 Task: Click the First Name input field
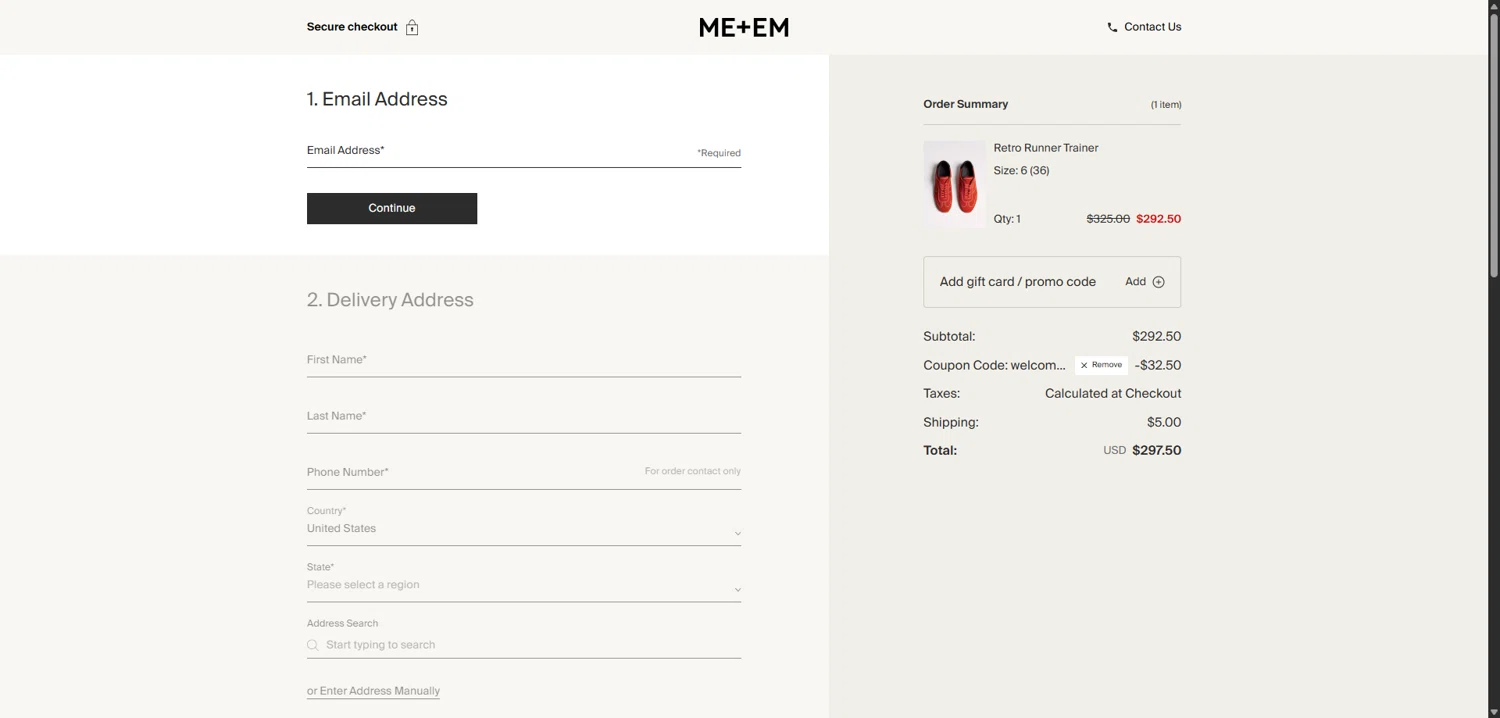coord(523,361)
